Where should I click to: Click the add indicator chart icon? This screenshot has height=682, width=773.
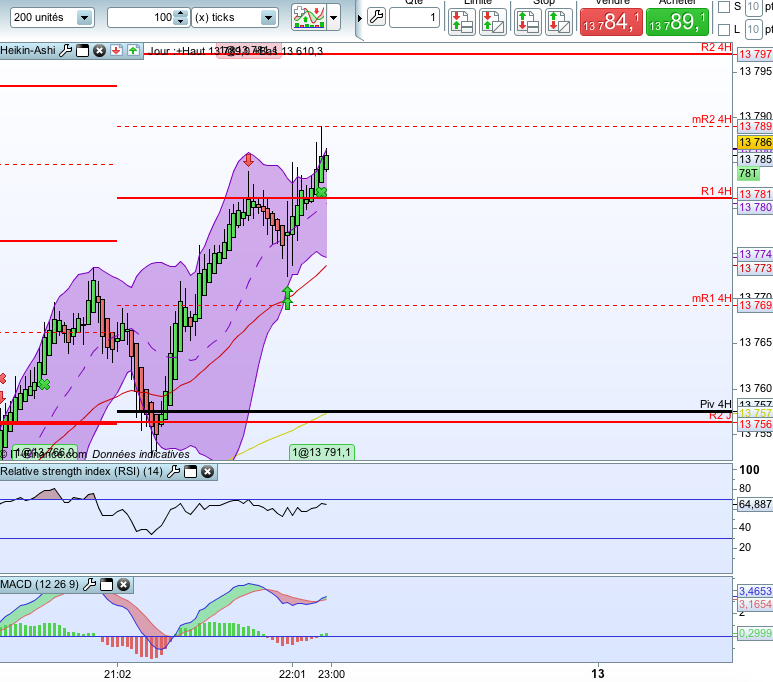(309, 17)
